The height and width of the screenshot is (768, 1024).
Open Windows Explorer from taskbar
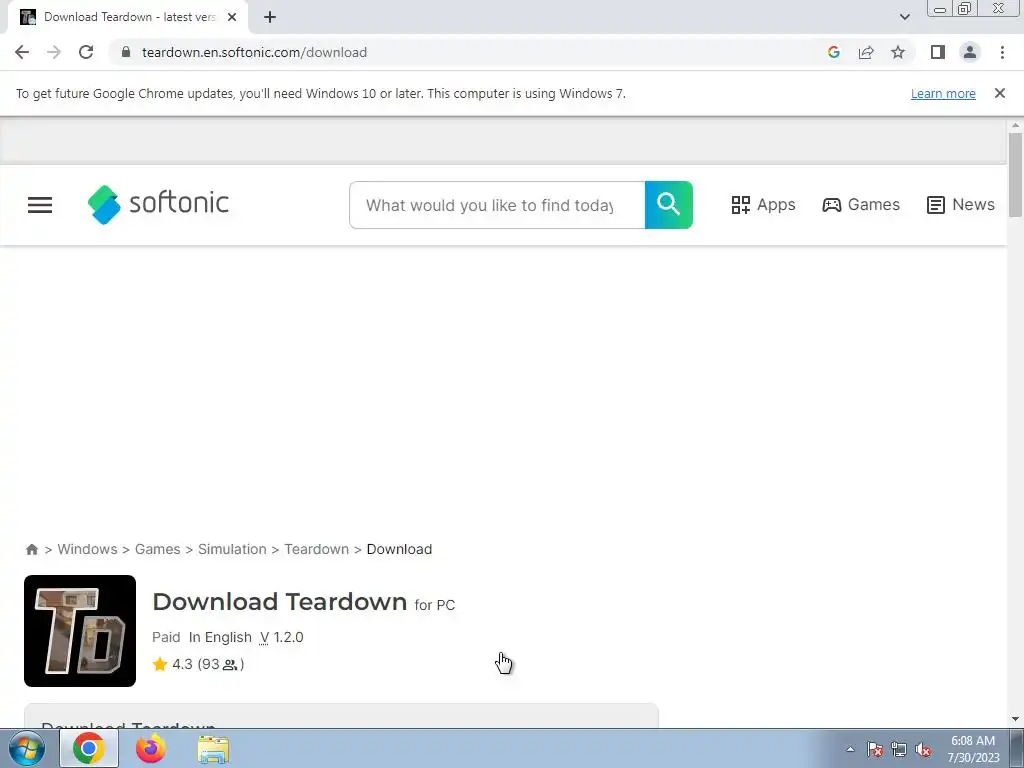coord(213,748)
